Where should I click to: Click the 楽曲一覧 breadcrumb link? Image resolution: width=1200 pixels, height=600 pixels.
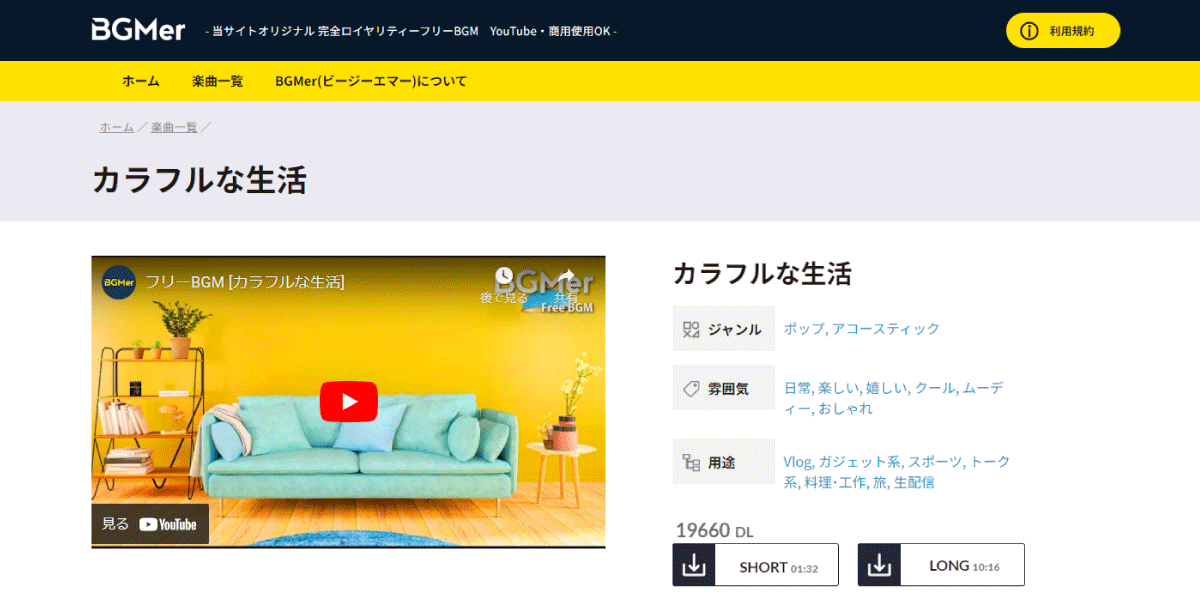click(x=174, y=127)
